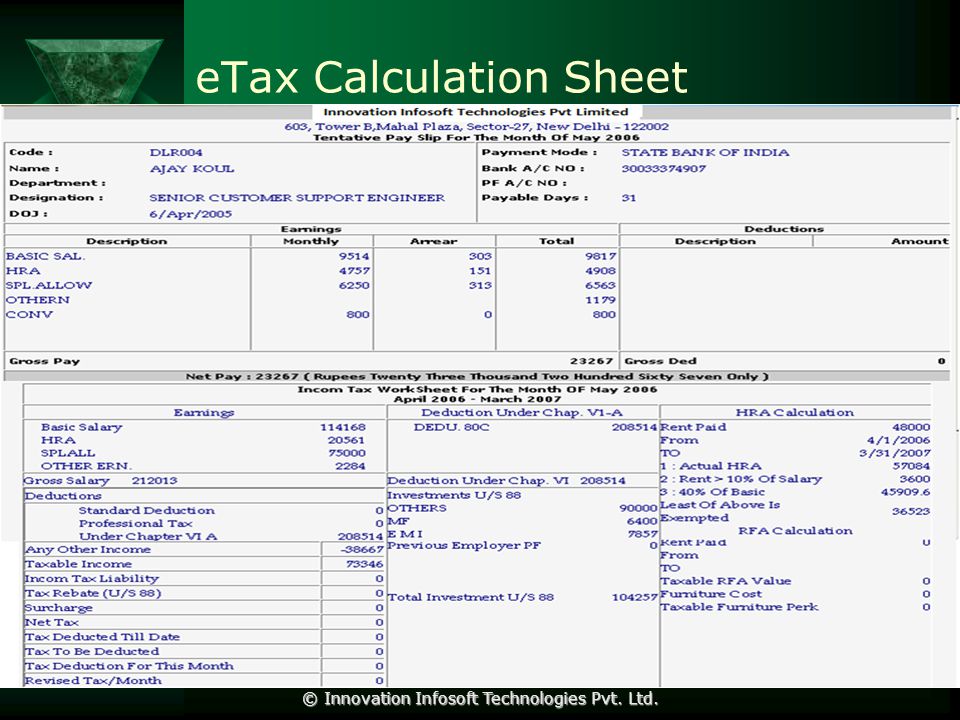Click the BASIC SAL. monthly value 9514
Viewport: 960px width, 720px height.
tap(354, 256)
